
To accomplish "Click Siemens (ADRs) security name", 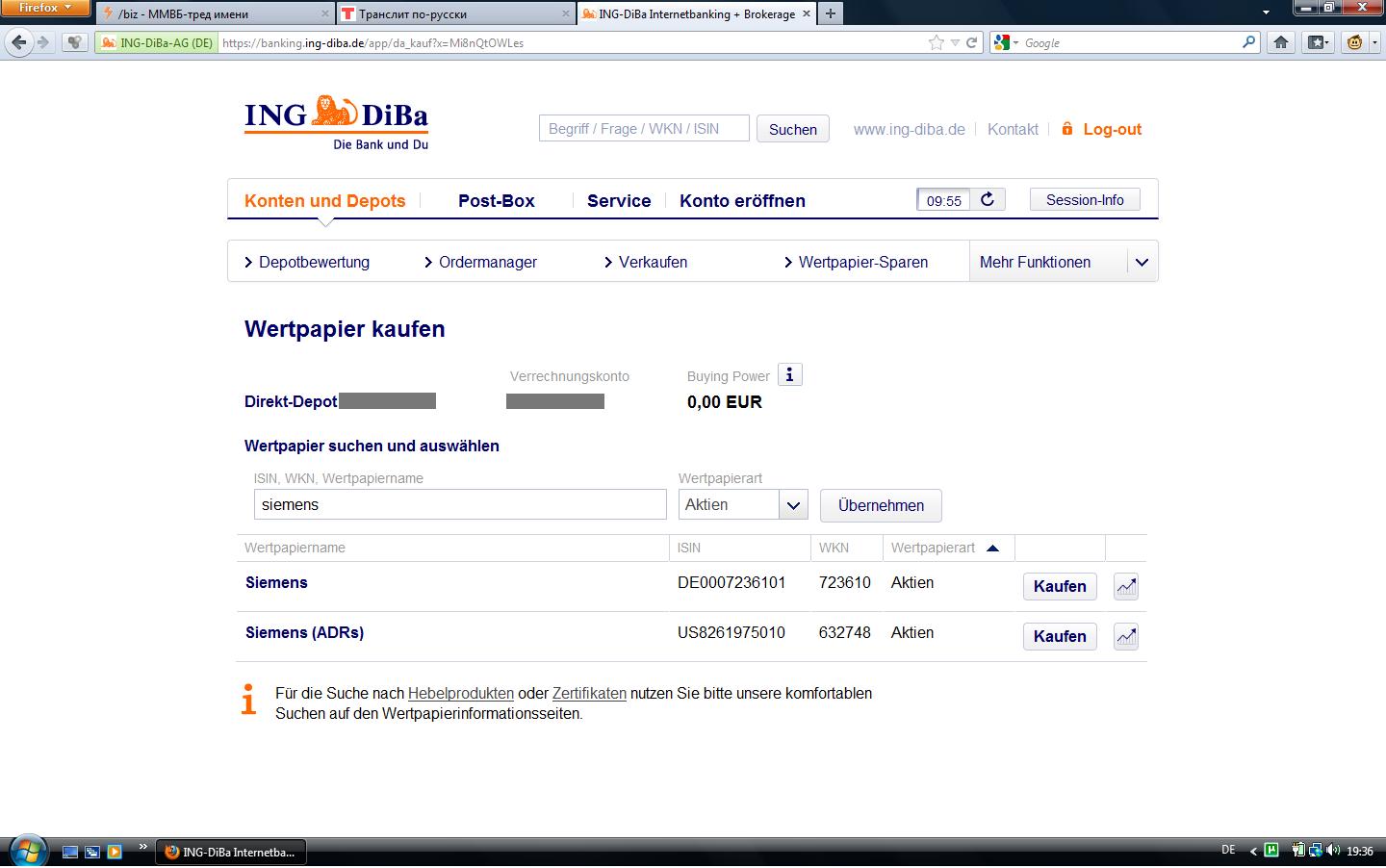I will click(304, 632).
